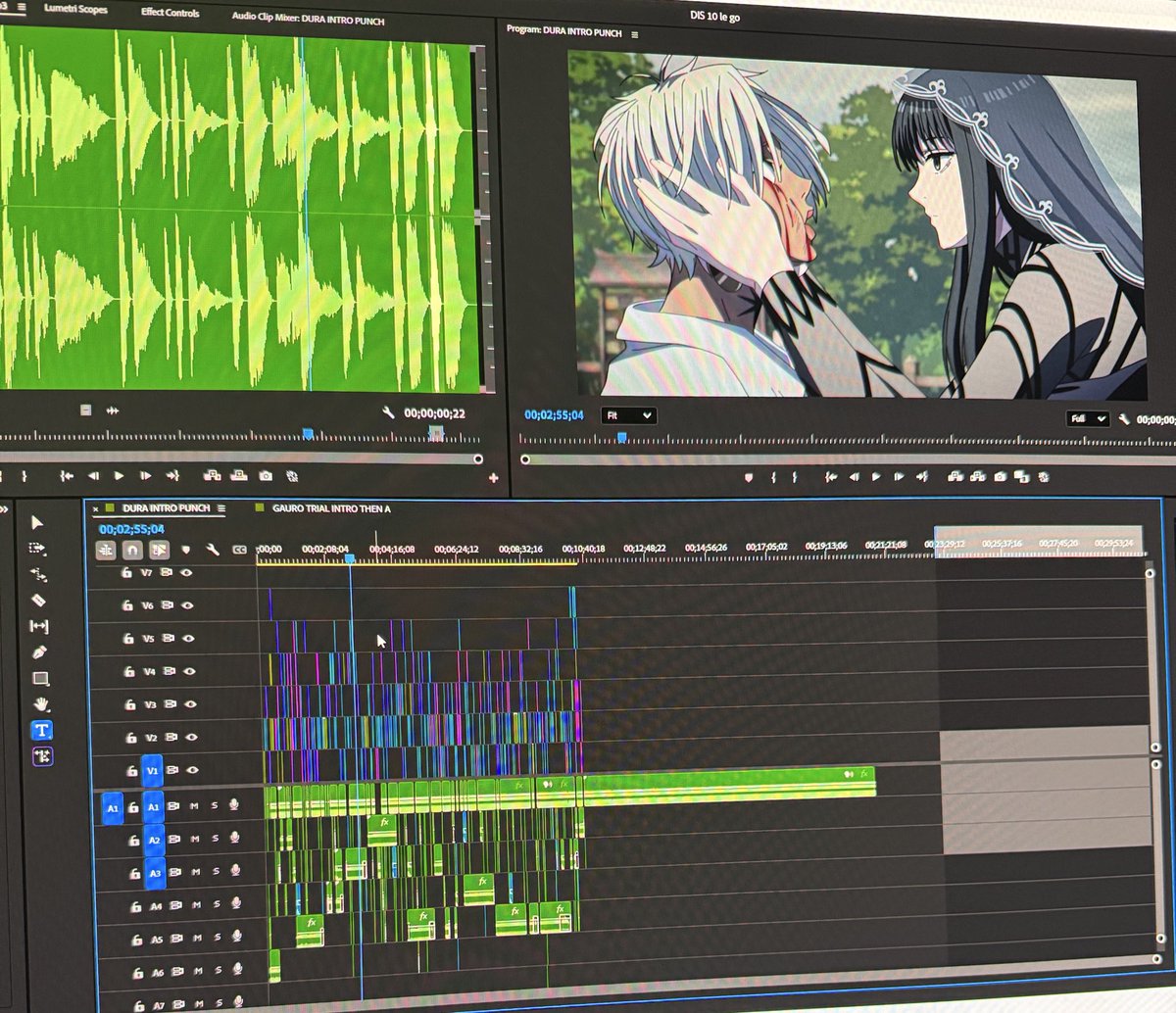Select the Track Select Forward tool
1176x1013 pixels.
coord(37,549)
